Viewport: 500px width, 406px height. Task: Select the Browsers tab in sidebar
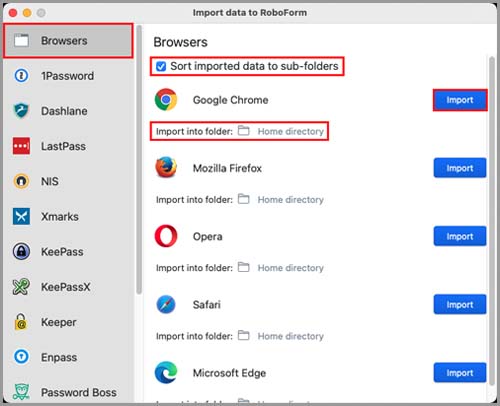point(68,41)
